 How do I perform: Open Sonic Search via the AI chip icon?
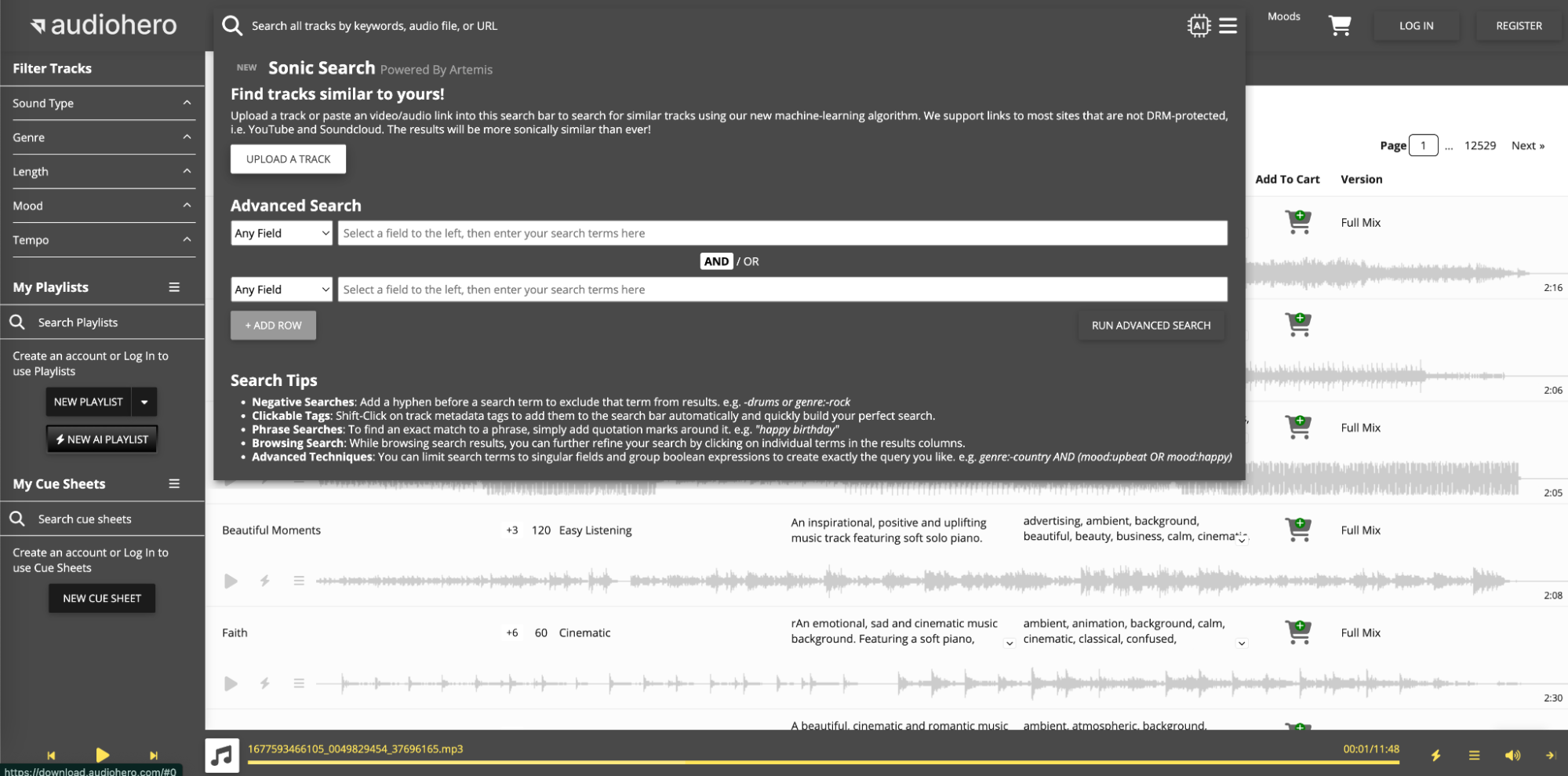(x=1199, y=25)
